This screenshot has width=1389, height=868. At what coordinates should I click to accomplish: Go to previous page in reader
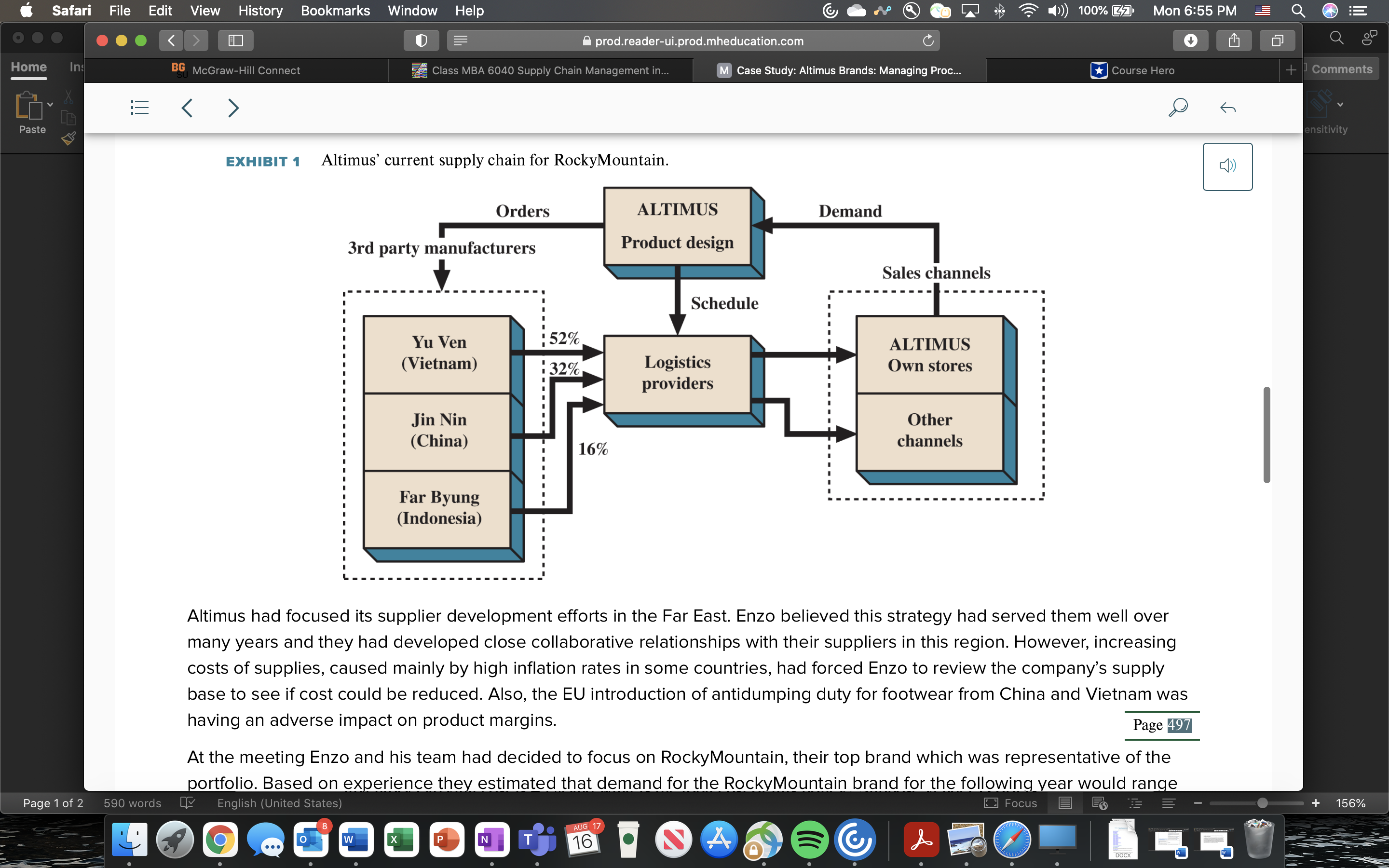point(187,108)
